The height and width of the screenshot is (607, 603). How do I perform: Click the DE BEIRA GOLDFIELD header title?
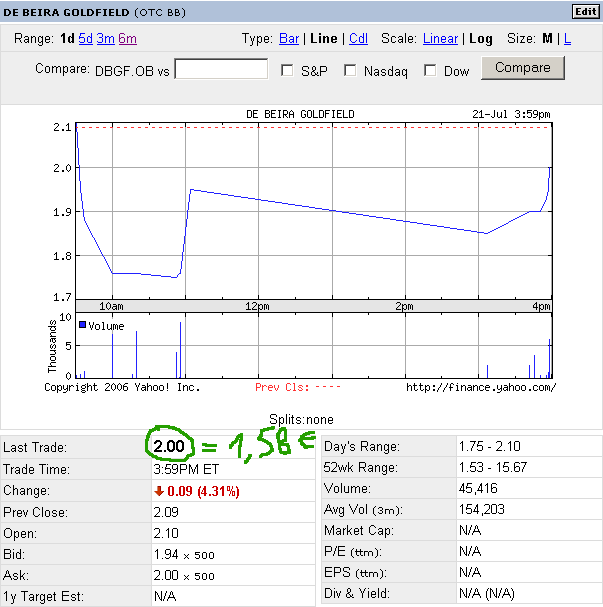coord(66,12)
